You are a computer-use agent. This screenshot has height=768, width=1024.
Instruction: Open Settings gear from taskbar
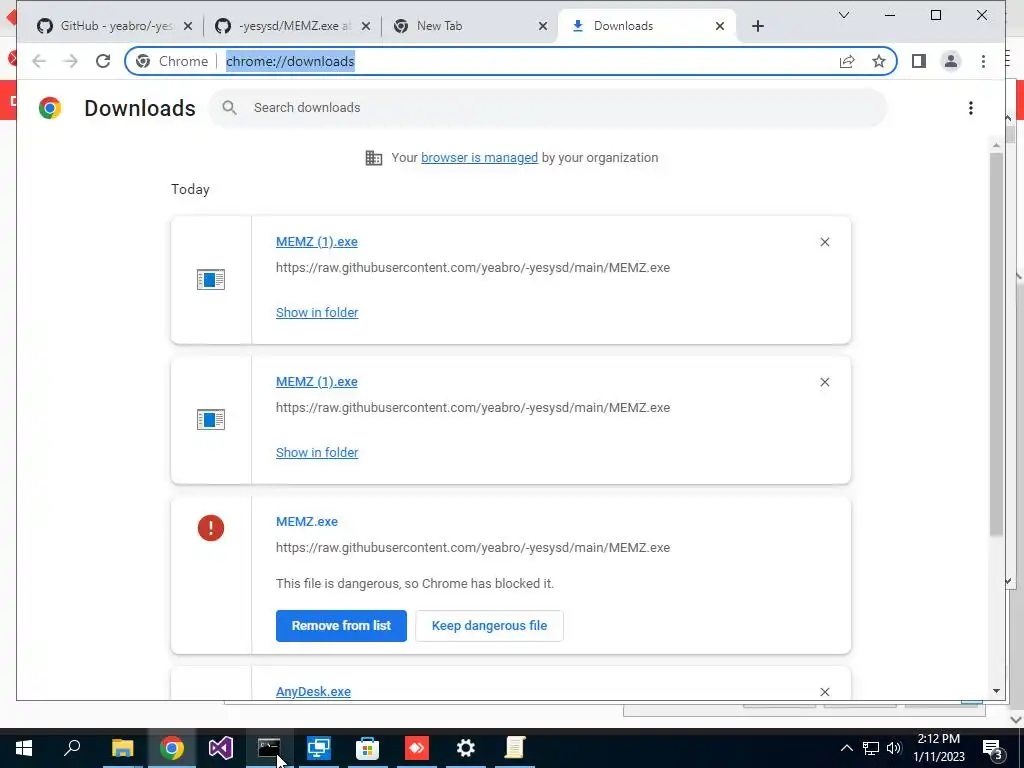coord(466,748)
